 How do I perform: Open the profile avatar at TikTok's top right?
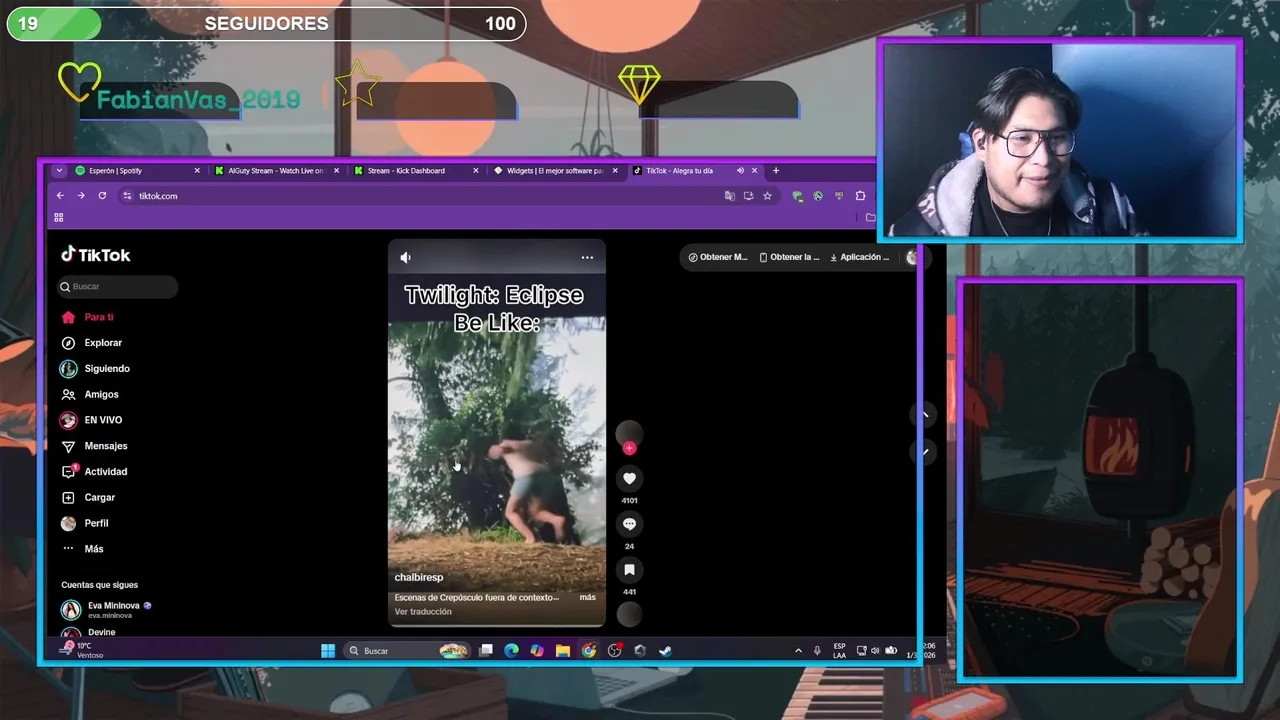911,257
